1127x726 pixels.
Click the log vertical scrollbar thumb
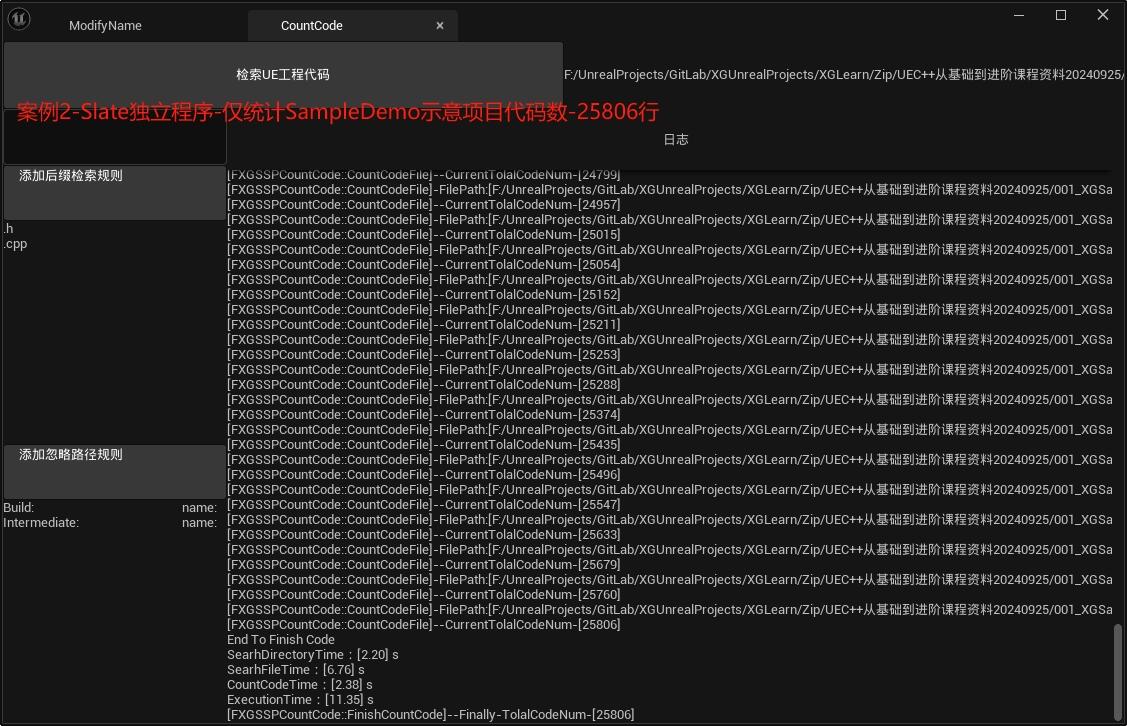click(1118, 672)
